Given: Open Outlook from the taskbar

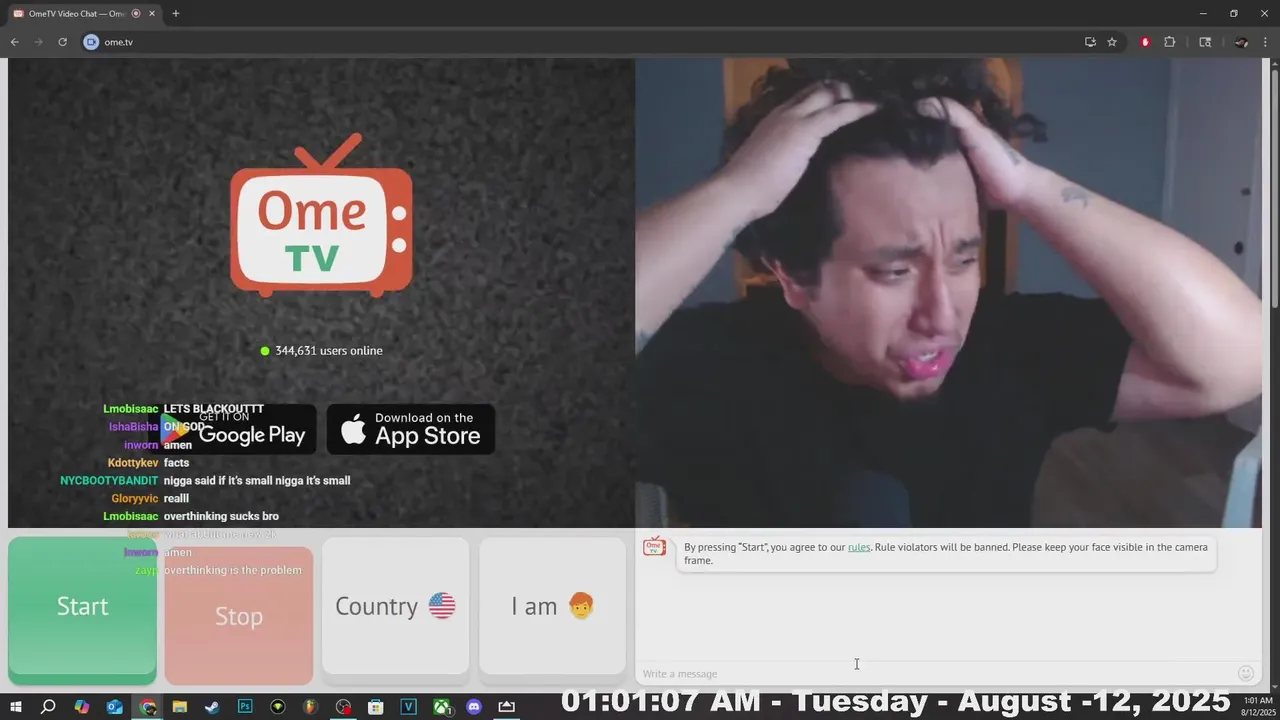Looking at the screenshot, I should click(114, 707).
